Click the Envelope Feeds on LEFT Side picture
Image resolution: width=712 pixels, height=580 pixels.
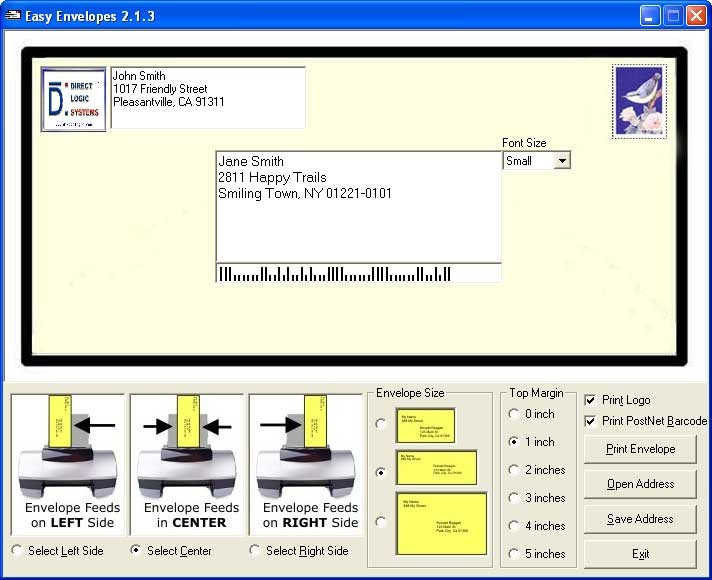tap(68, 465)
